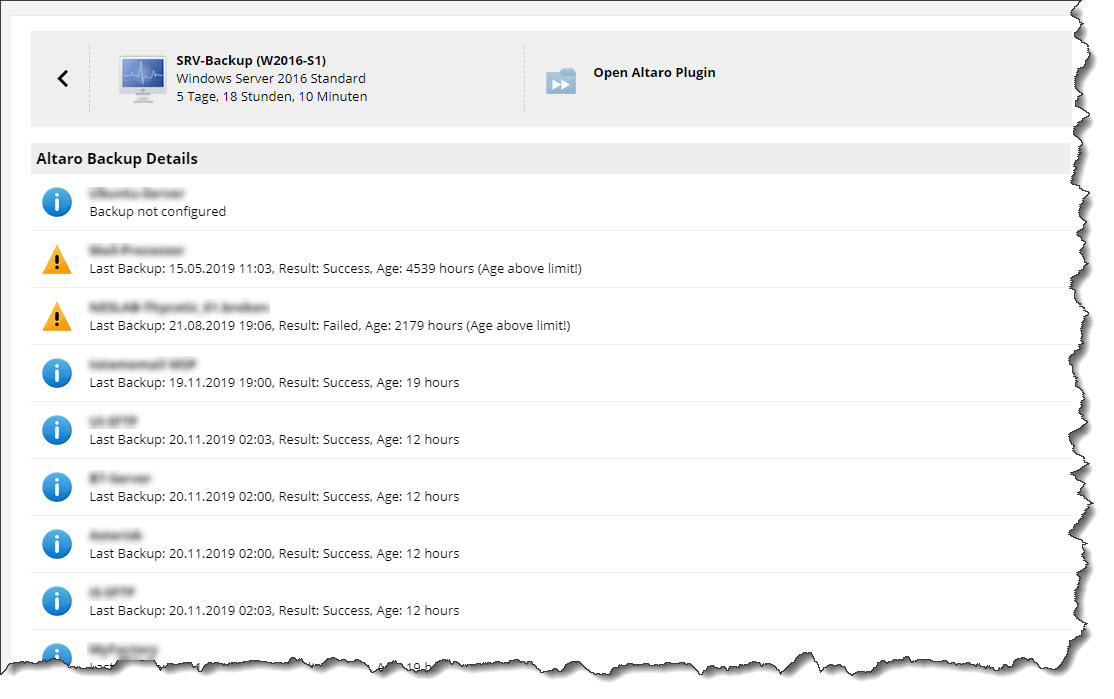The width and height of the screenshot is (1114, 699).
Task: Click the Open Altaro Plugin folder icon
Action: tap(561, 81)
